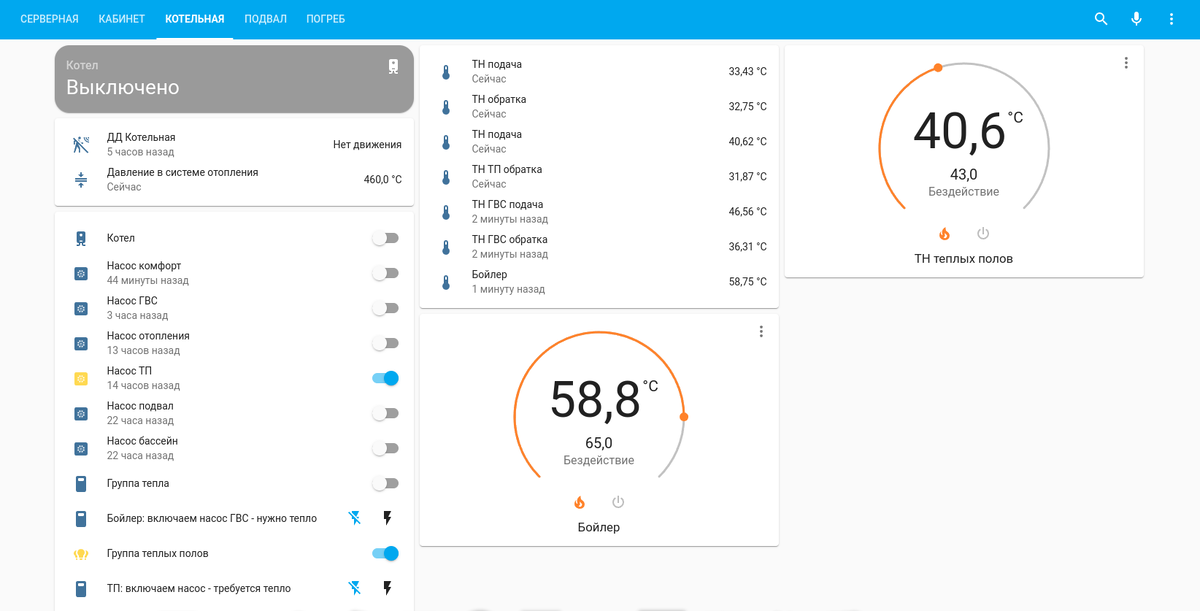Toggle the Насос бассейн switch

tap(385, 448)
